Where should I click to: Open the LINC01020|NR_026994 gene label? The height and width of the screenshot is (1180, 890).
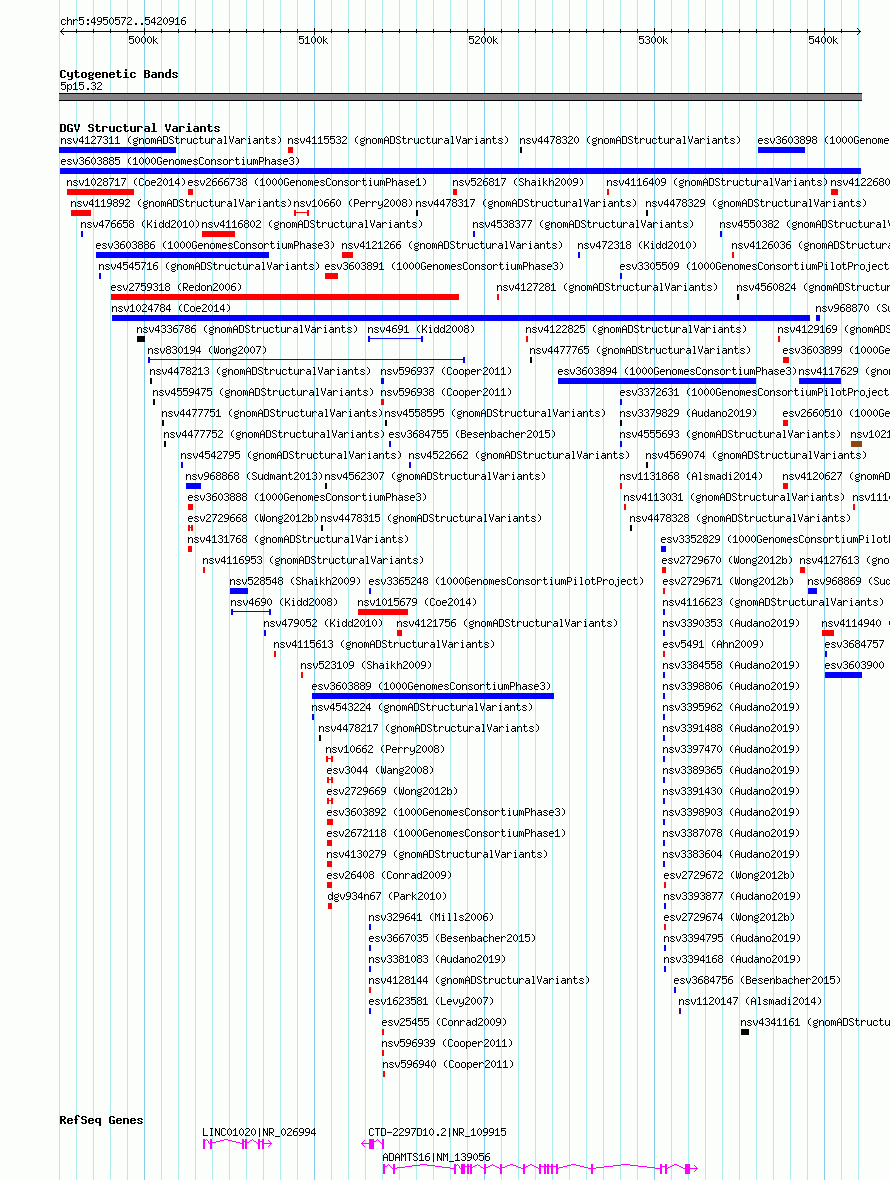tap(259, 1132)
